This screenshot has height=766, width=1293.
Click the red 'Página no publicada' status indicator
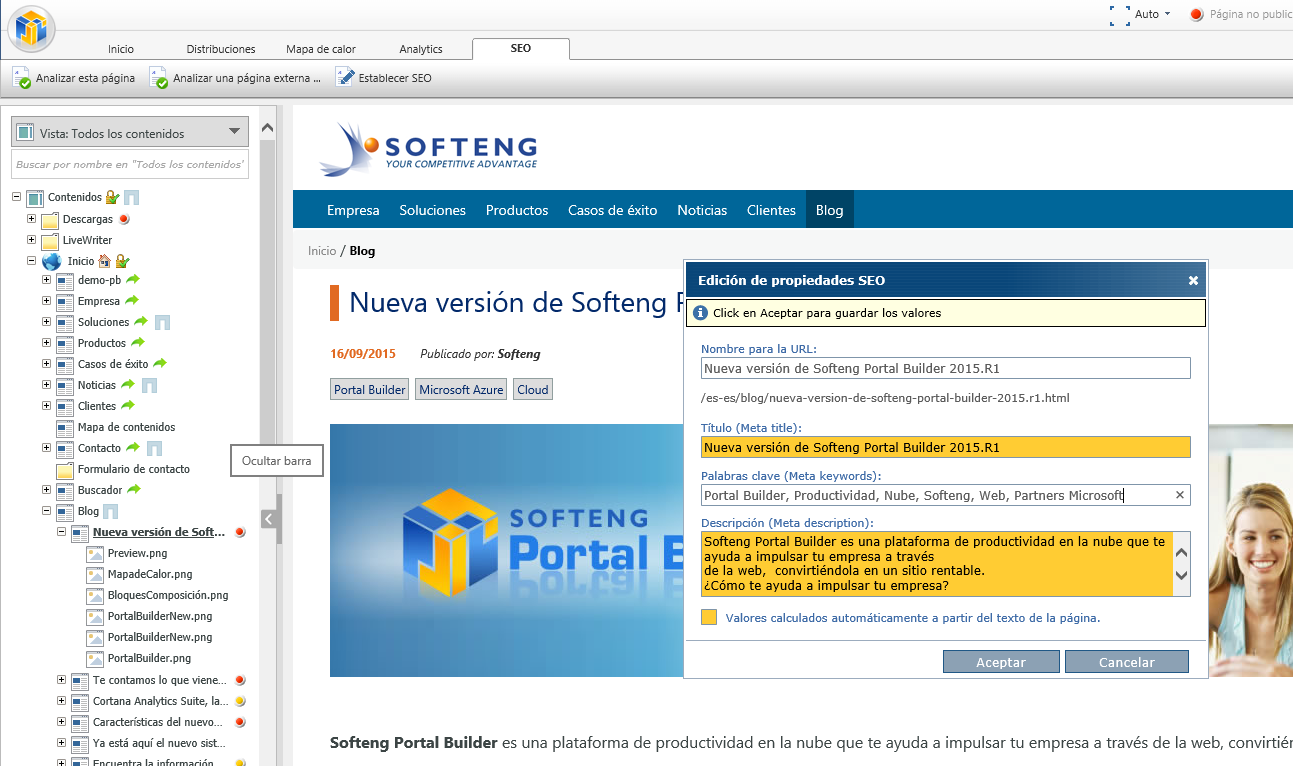pyautogui.click(x=1196, y=15)
